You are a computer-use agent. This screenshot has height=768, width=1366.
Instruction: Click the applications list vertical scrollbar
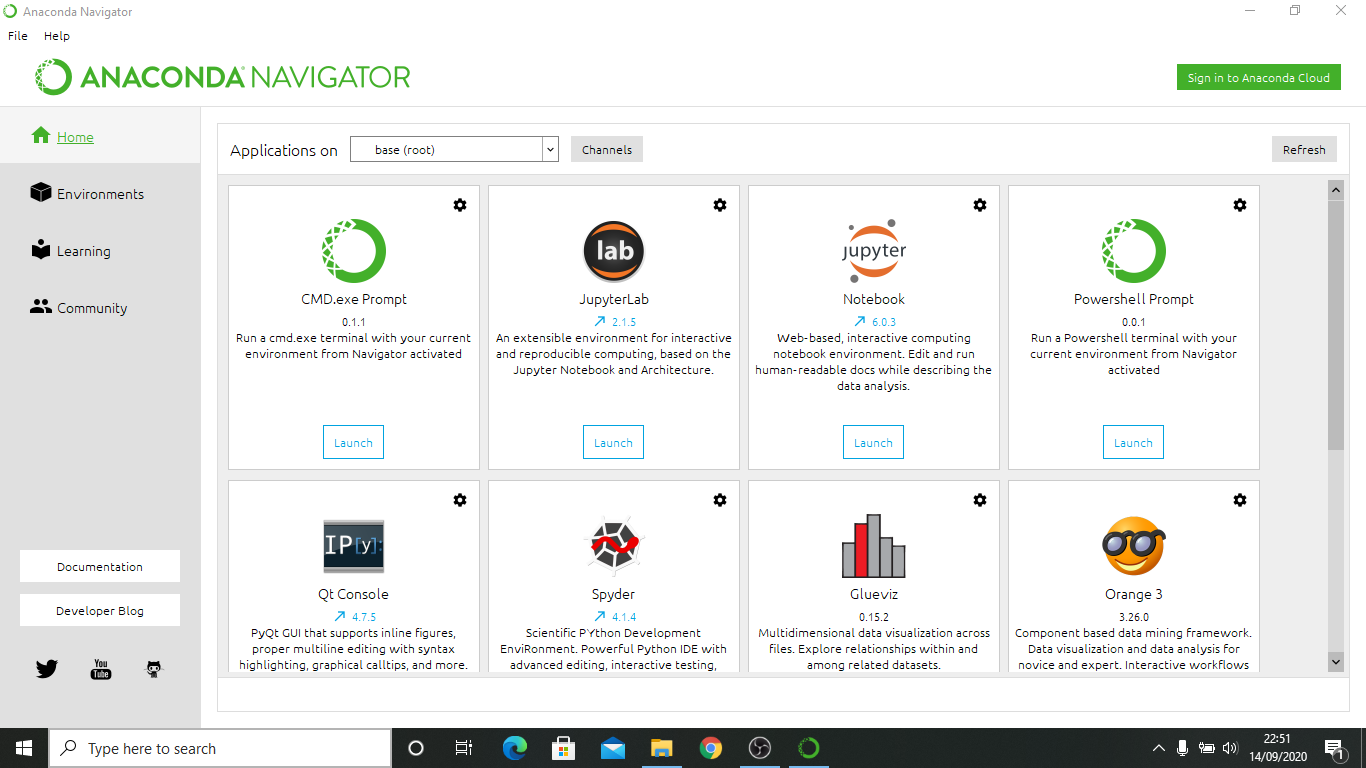coord(1336,324)
